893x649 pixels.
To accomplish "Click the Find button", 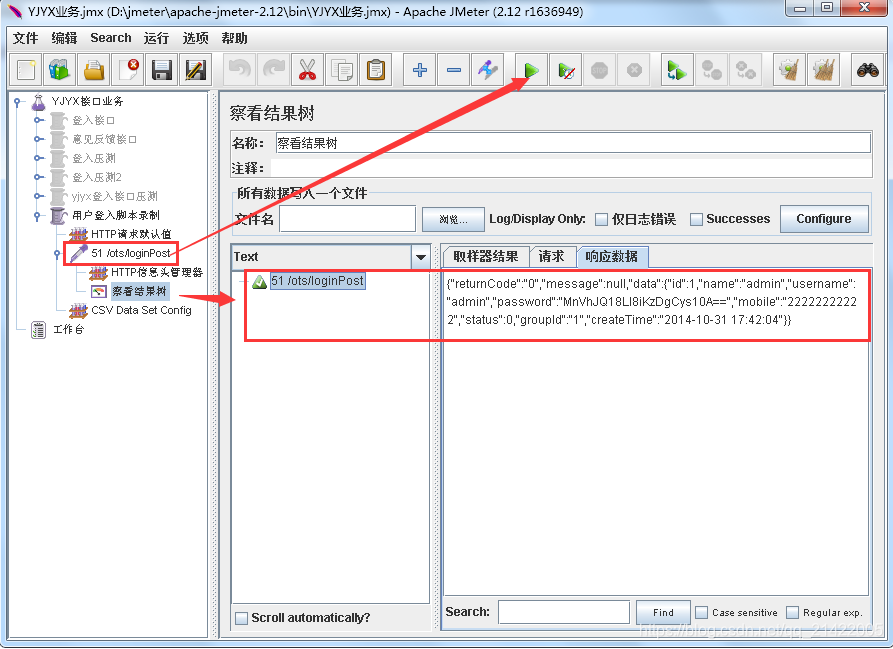I will [663, 613].
